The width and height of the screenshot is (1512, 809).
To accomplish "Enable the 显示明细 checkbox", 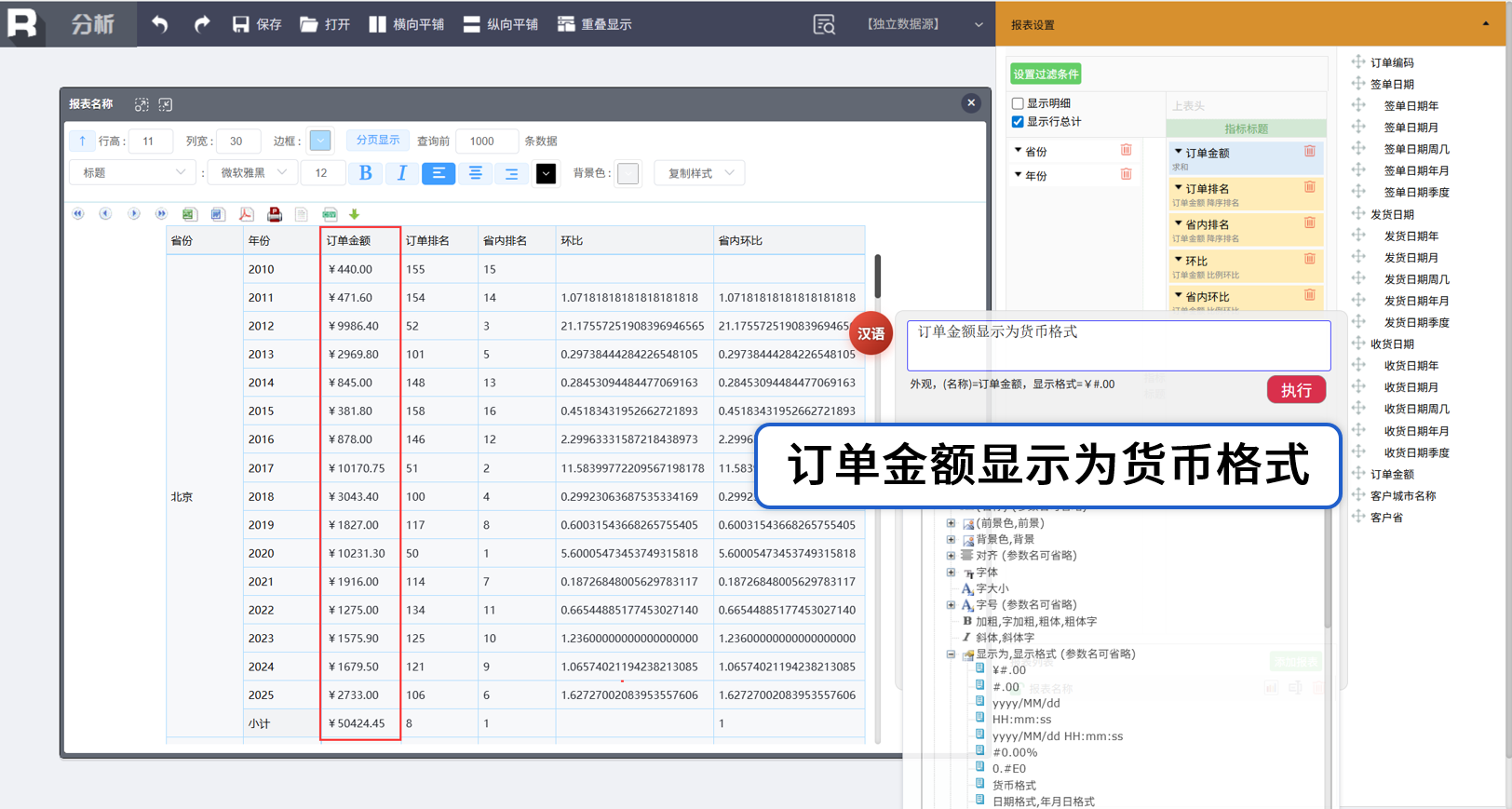I will tap(1018, 103).
